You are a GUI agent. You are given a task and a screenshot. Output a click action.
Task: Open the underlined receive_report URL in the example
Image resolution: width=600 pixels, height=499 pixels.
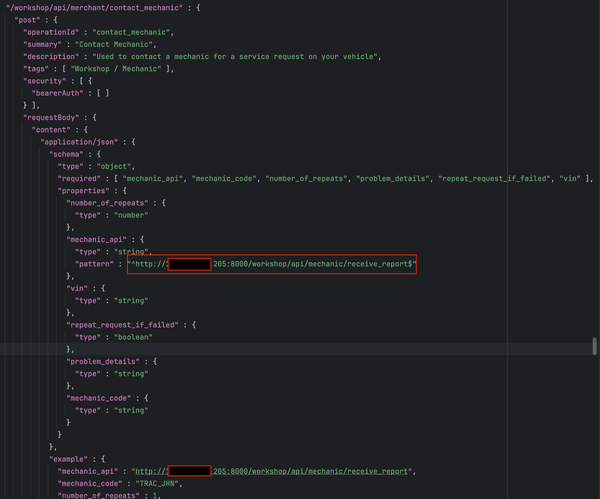click(x=271, y=471)
